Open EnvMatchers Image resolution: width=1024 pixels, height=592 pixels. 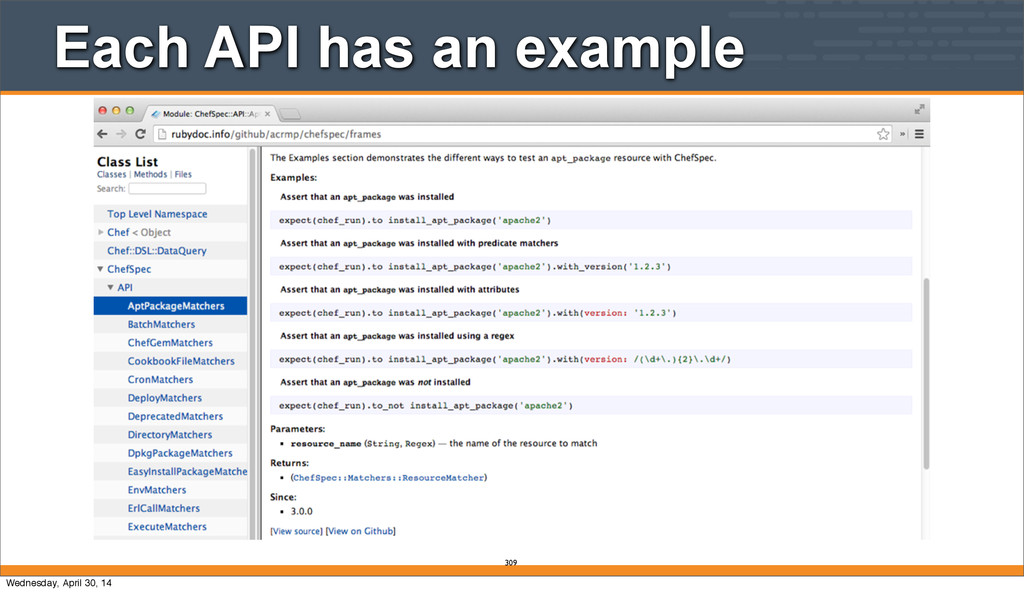click(157, 489)
